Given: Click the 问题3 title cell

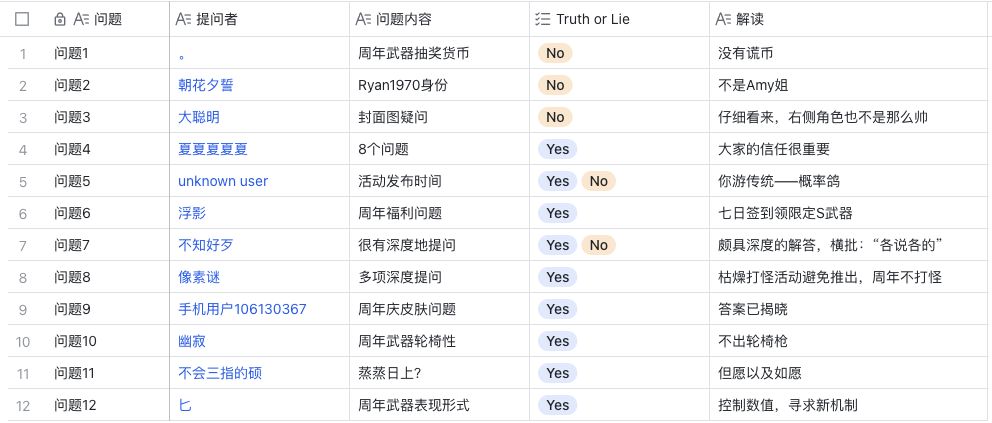Looking at the screenshot, I should pyautogui.click(x=72, y=117).
